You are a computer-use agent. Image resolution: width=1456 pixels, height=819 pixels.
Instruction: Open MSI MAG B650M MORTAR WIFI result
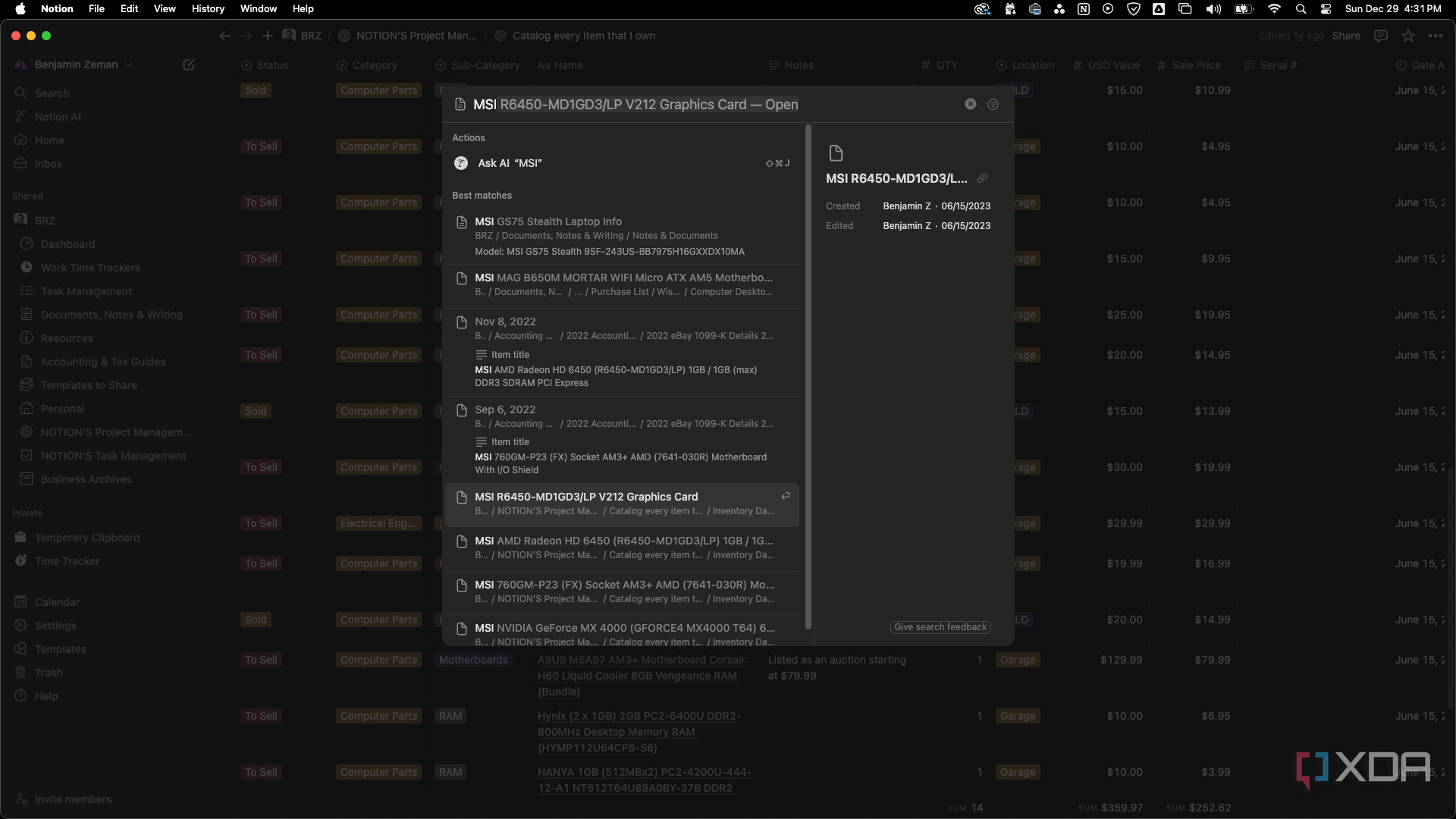point(622,284)
